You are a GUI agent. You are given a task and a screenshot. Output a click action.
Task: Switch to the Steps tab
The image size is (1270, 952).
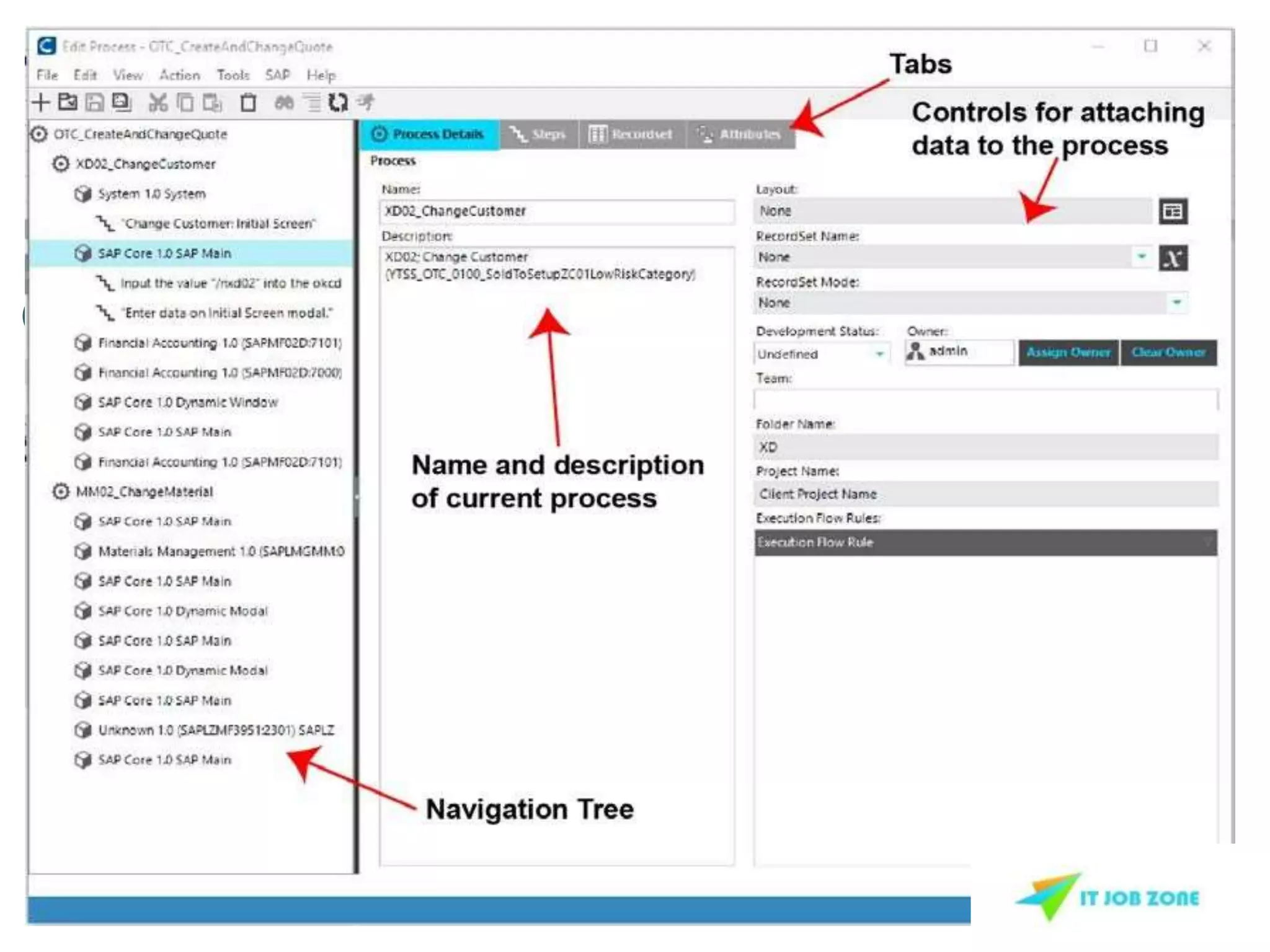coord(538,134)
